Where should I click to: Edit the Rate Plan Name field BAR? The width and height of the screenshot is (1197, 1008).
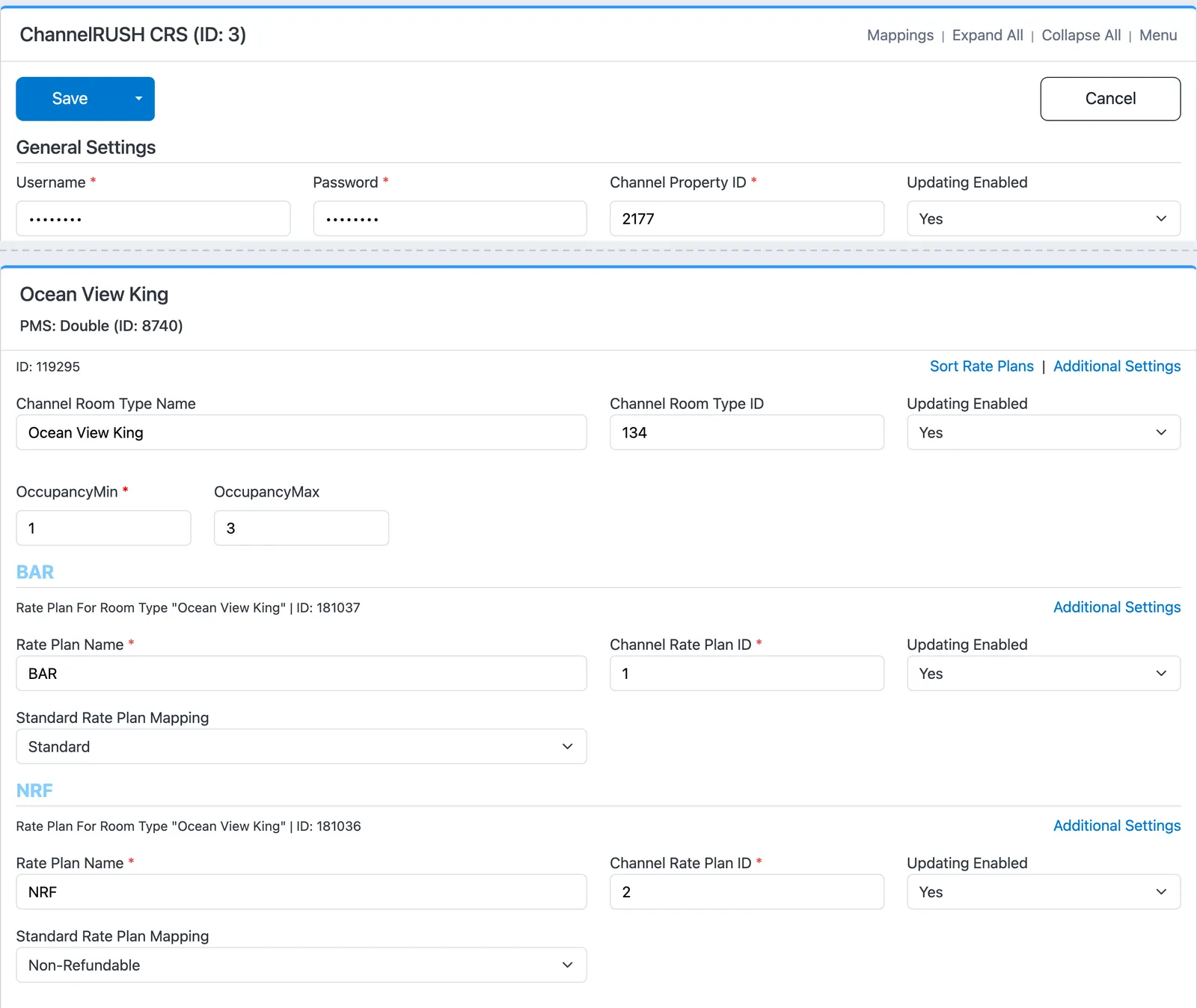pos(301,673)
